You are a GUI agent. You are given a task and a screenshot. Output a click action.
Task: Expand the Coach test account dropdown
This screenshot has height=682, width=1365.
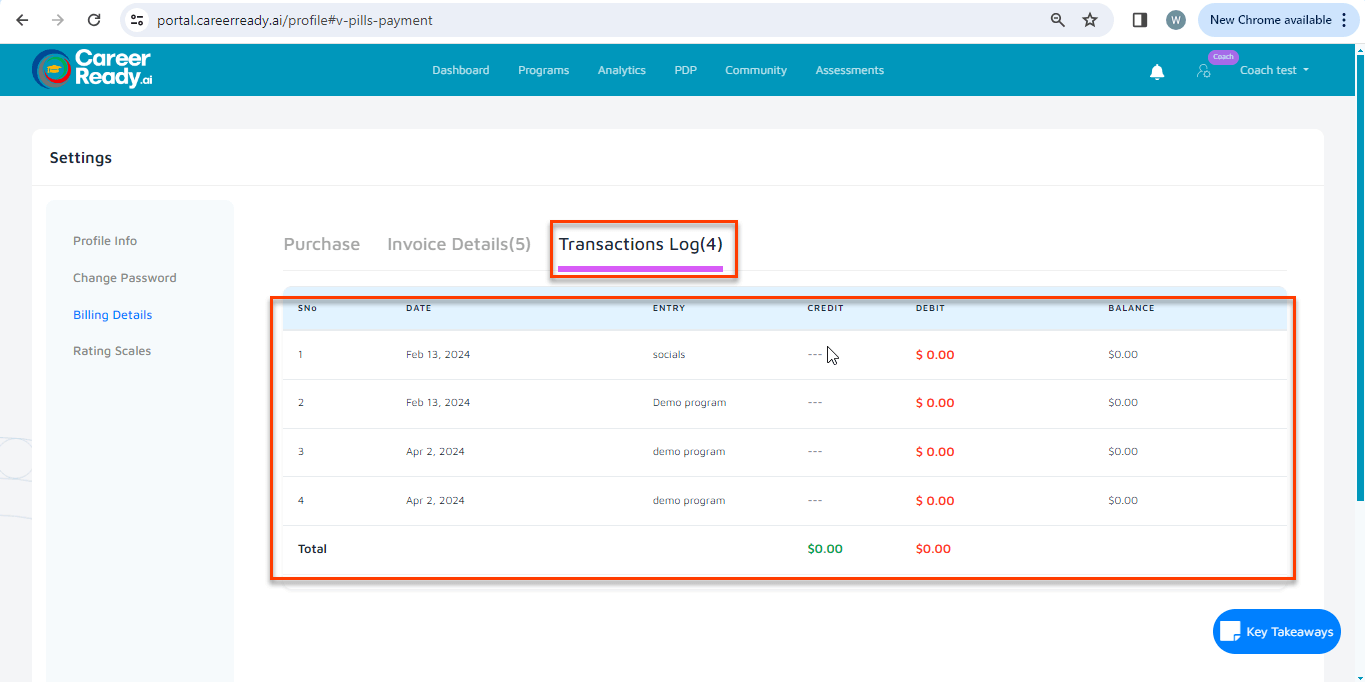point(1274,70)
